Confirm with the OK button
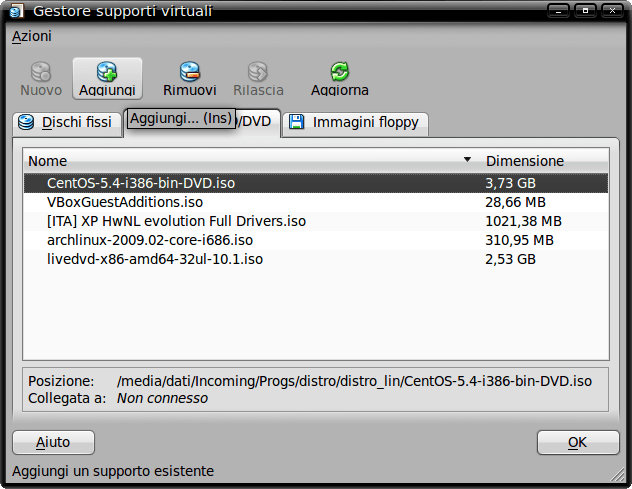The image size is (632, 489). point(577,442)
